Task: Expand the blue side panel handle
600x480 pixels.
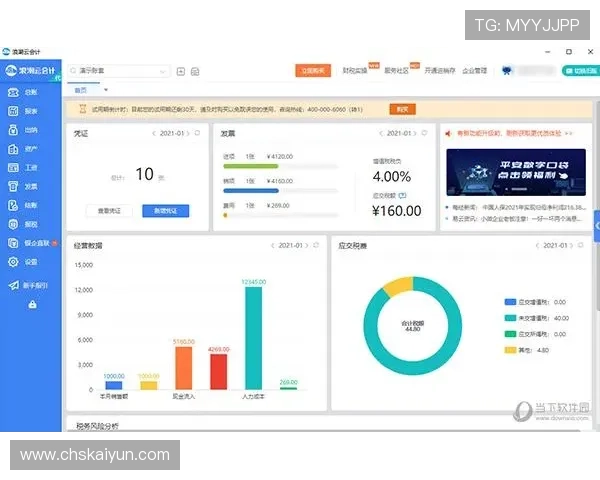Action: (597, 226)
